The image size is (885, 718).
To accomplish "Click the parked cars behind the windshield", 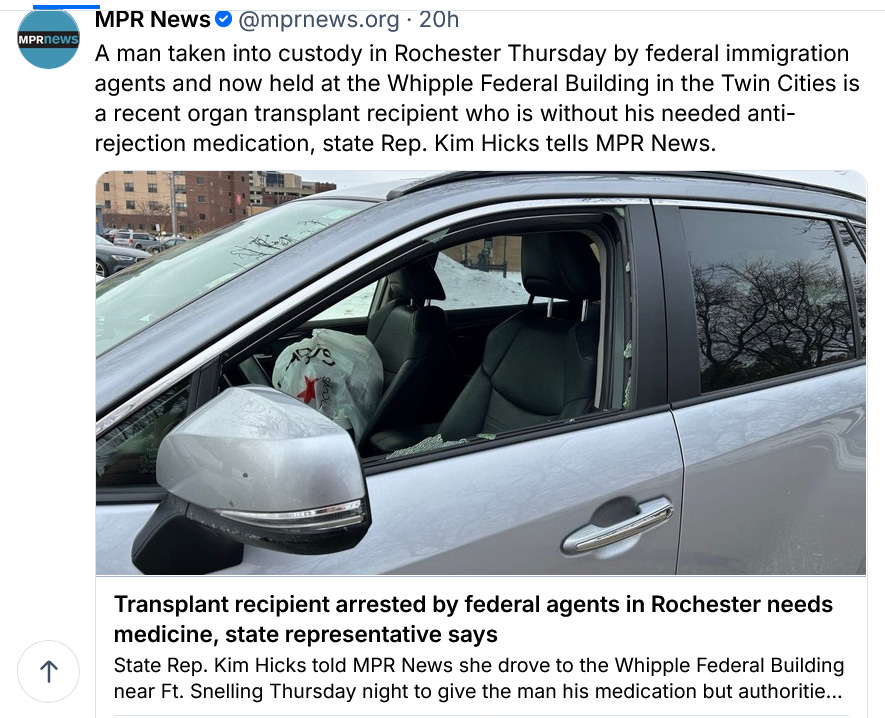I will pos(133,248).
